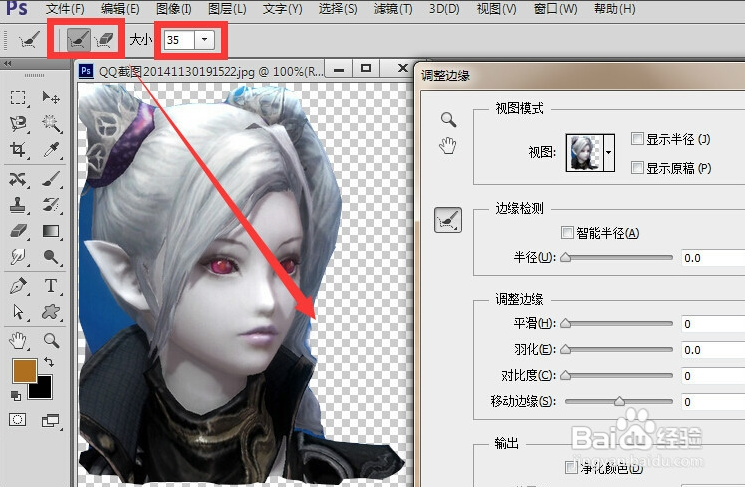Click the foreground color swatch

point(25,371)
